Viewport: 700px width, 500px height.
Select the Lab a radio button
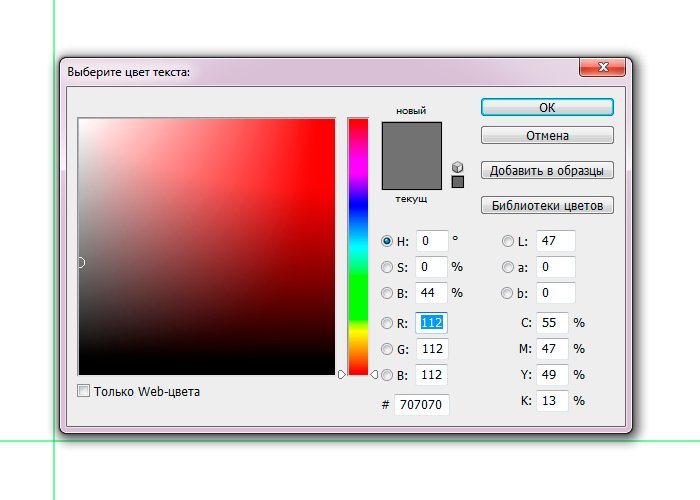click(x=508, y=267)
